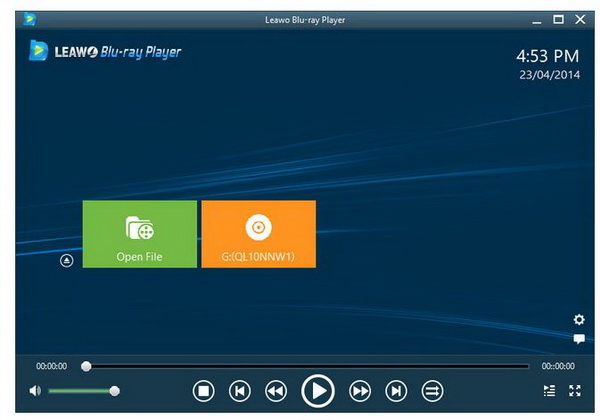Enter fullscreen mode
The image size is (600, 420).
pyautogui.click(x=575, y=391)
